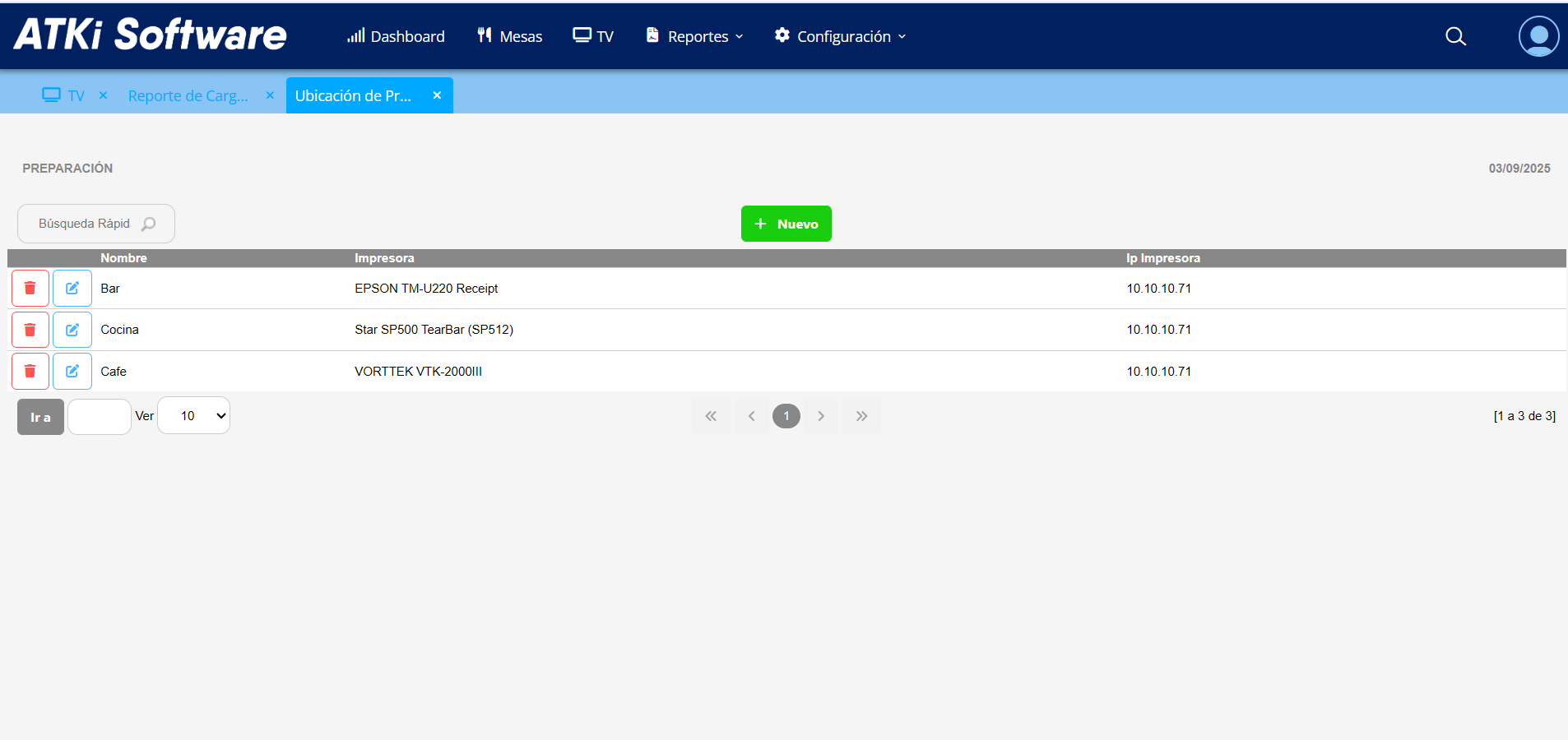The width and height of the screenshot is (1568, 740).
Task: Delete the Cocina preparation row
Action: 30,330
